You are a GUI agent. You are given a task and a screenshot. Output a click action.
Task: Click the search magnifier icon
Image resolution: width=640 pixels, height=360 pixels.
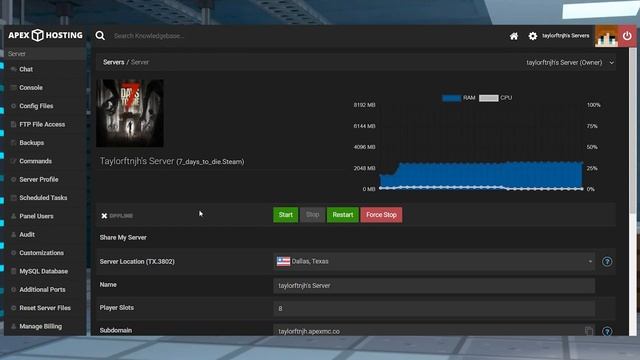click(x=100, y=36)
